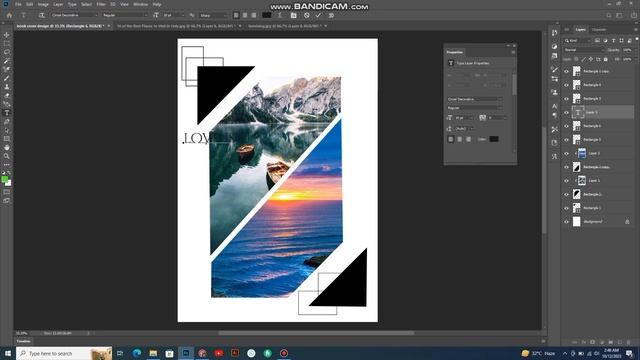
Task: Open font family dropdown in options bar
Action: (x=74, y=15)
